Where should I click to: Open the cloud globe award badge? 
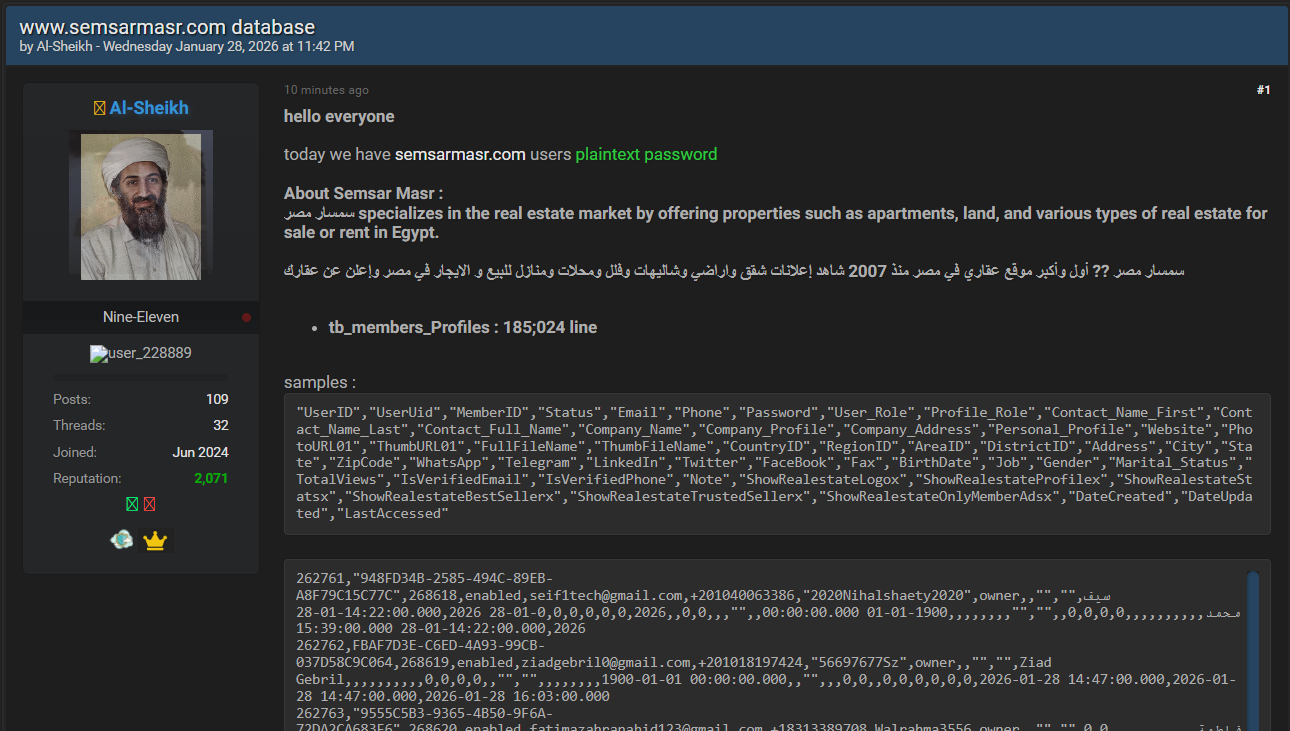(x=122, y=540)
